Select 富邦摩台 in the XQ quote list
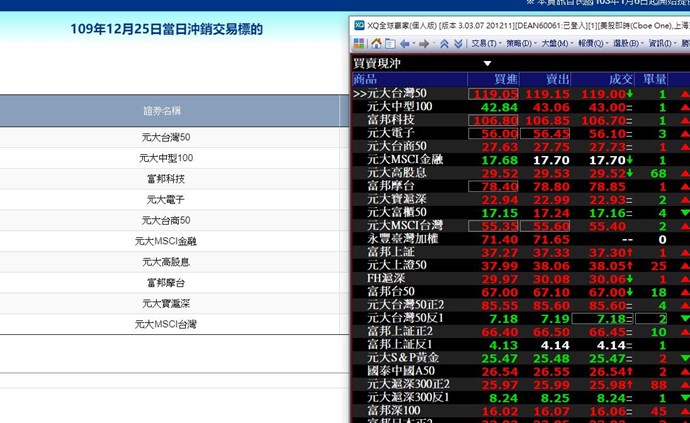This screenshot has height=423, width=690. 521,186
